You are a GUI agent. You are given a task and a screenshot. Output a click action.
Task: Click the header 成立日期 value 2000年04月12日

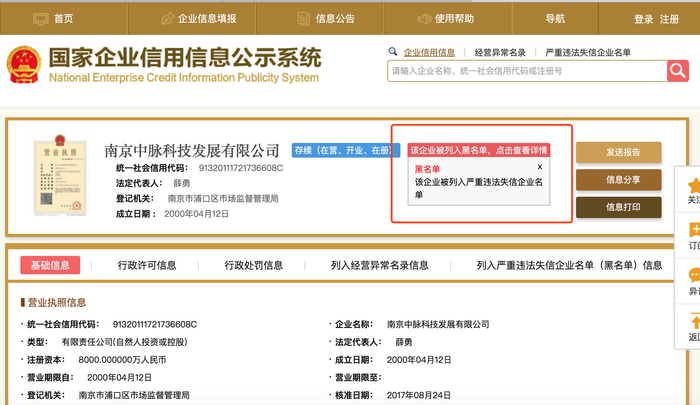[196, 214]
